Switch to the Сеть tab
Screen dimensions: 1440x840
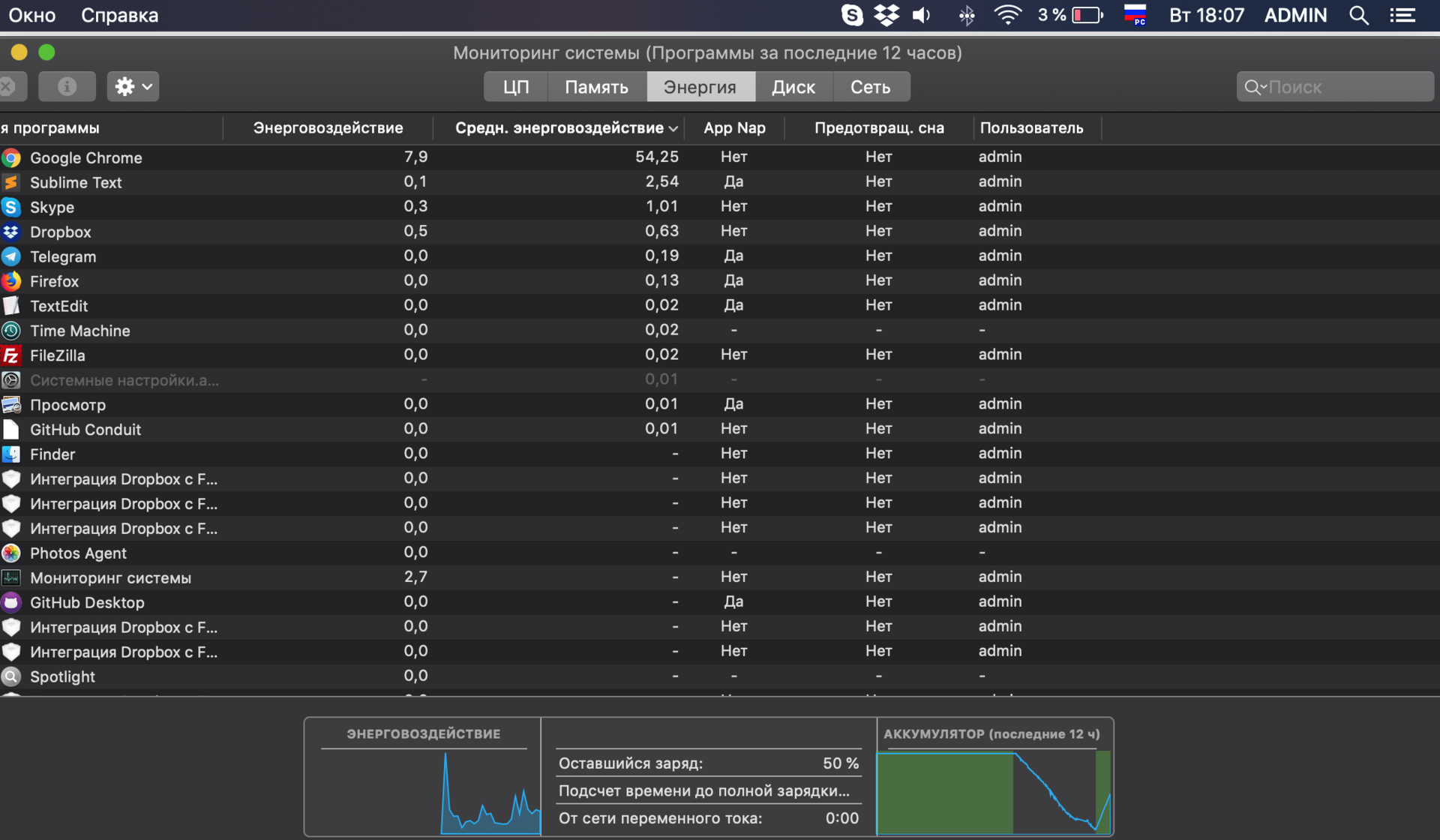pyautogui.click(x=871, y=87)
